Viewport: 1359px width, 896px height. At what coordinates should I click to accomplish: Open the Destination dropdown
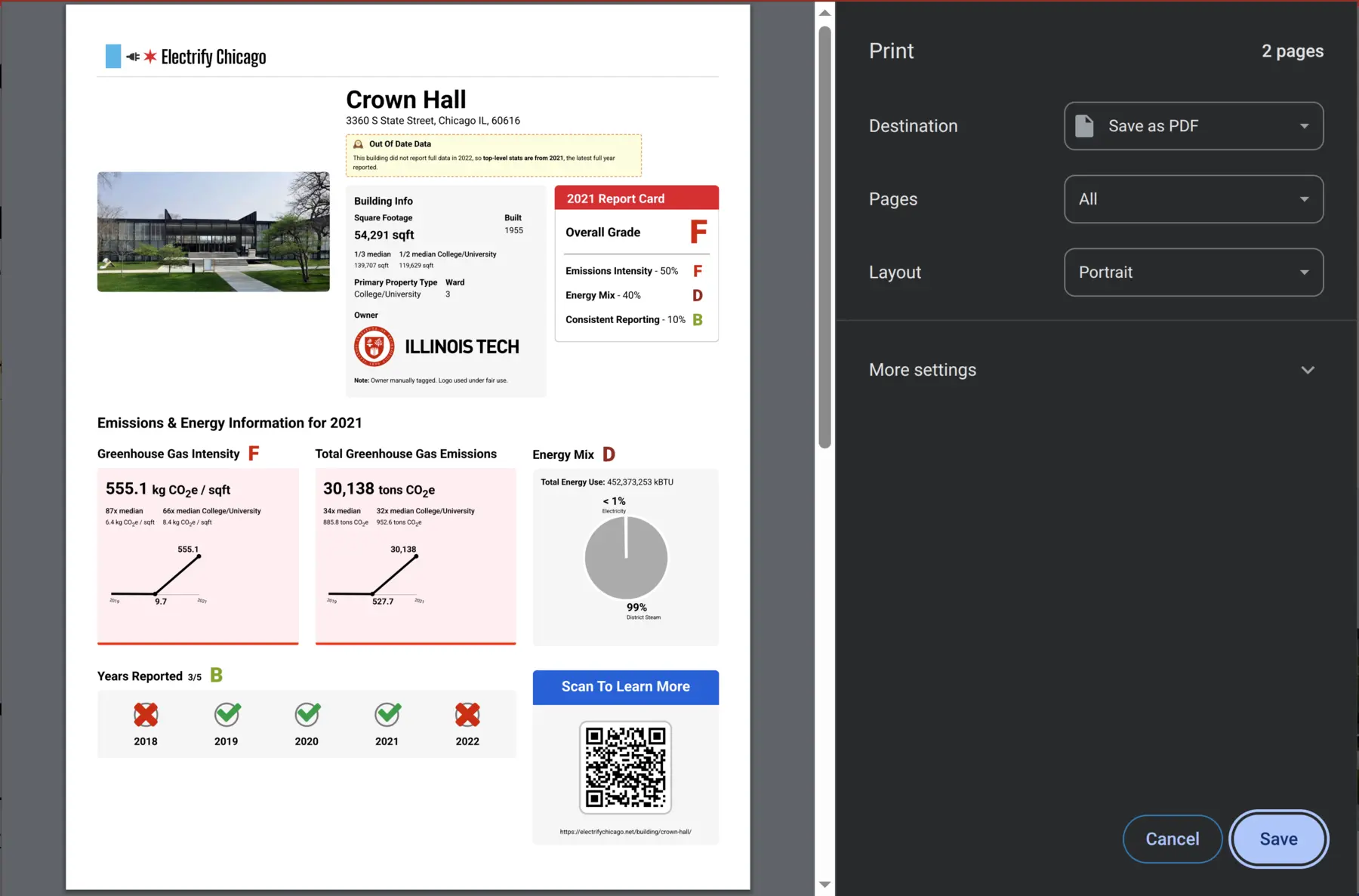tap(1193, 126)
